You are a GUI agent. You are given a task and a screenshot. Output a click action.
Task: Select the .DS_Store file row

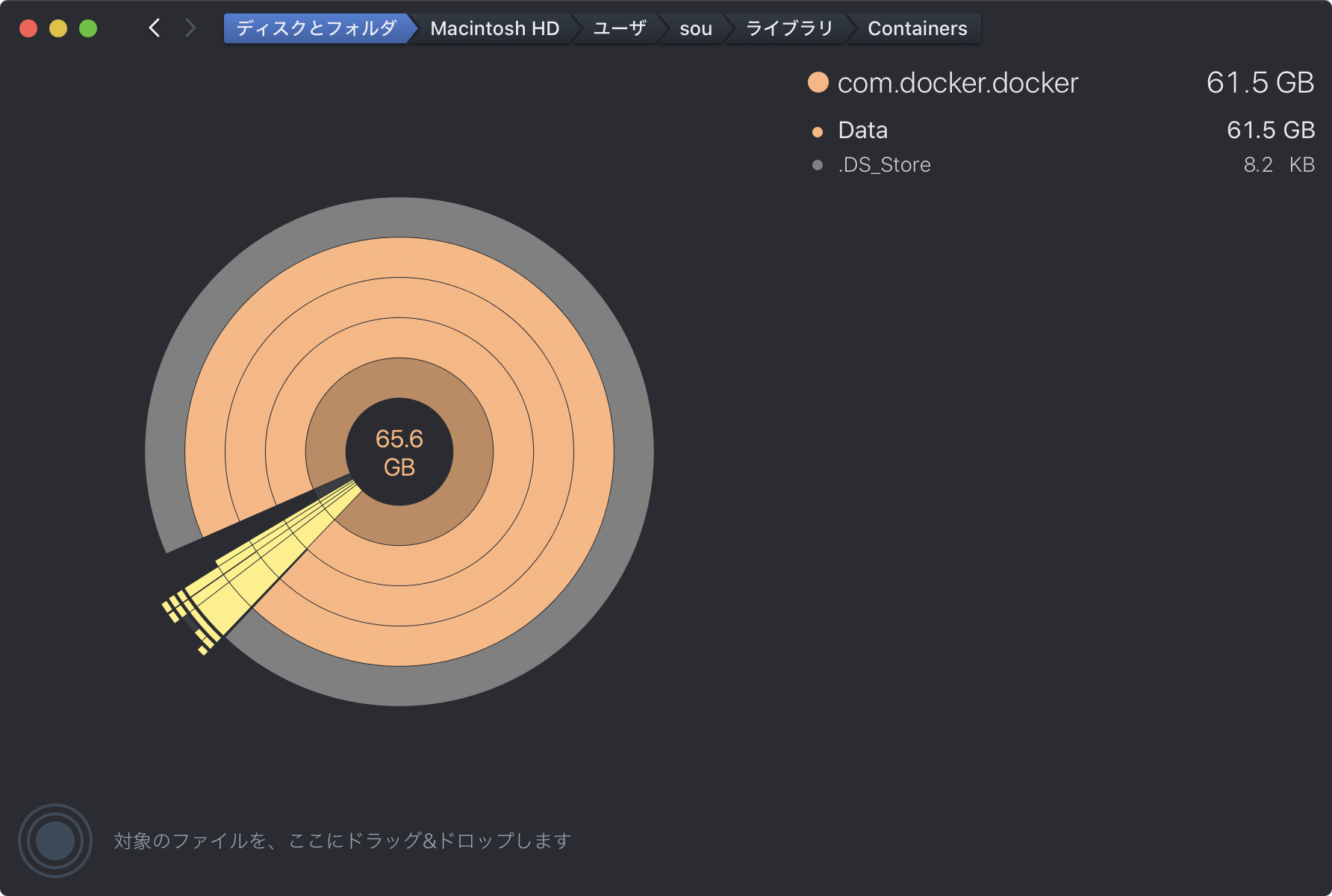(1062, 164)
